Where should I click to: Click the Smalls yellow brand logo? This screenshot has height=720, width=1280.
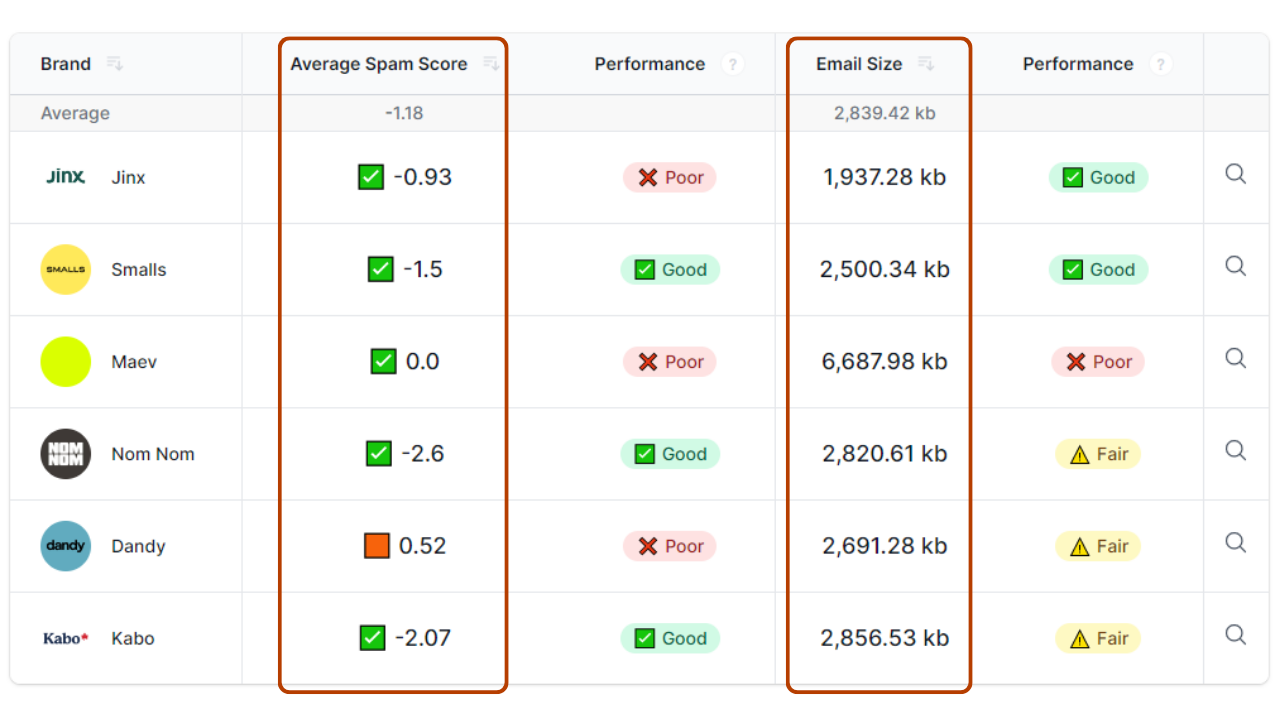click(66, 269)
